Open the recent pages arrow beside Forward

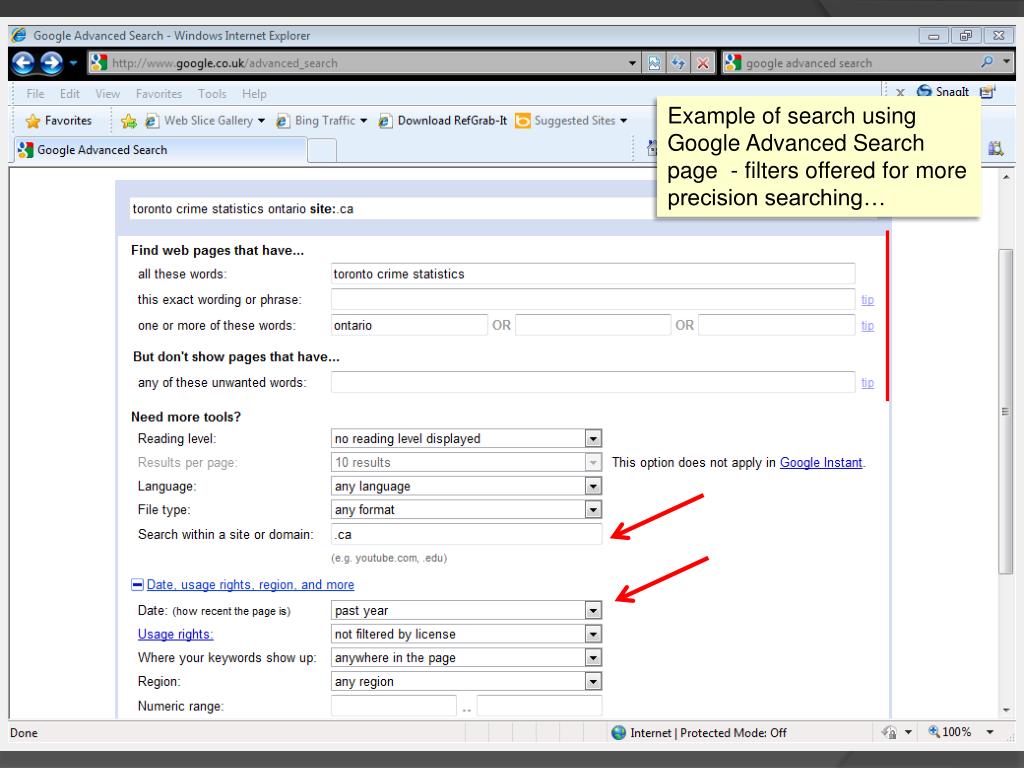point(73,63)
